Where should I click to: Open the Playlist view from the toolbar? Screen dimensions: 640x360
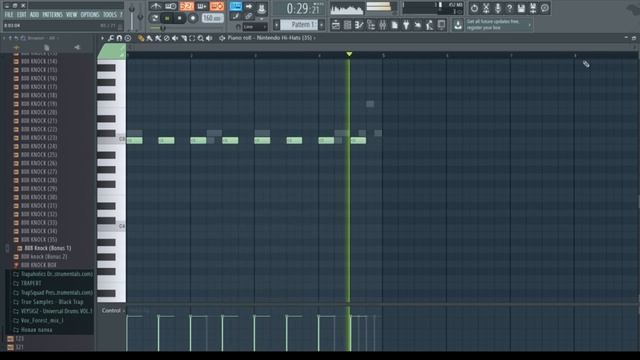pyautogui.click(x=336, y=25)
